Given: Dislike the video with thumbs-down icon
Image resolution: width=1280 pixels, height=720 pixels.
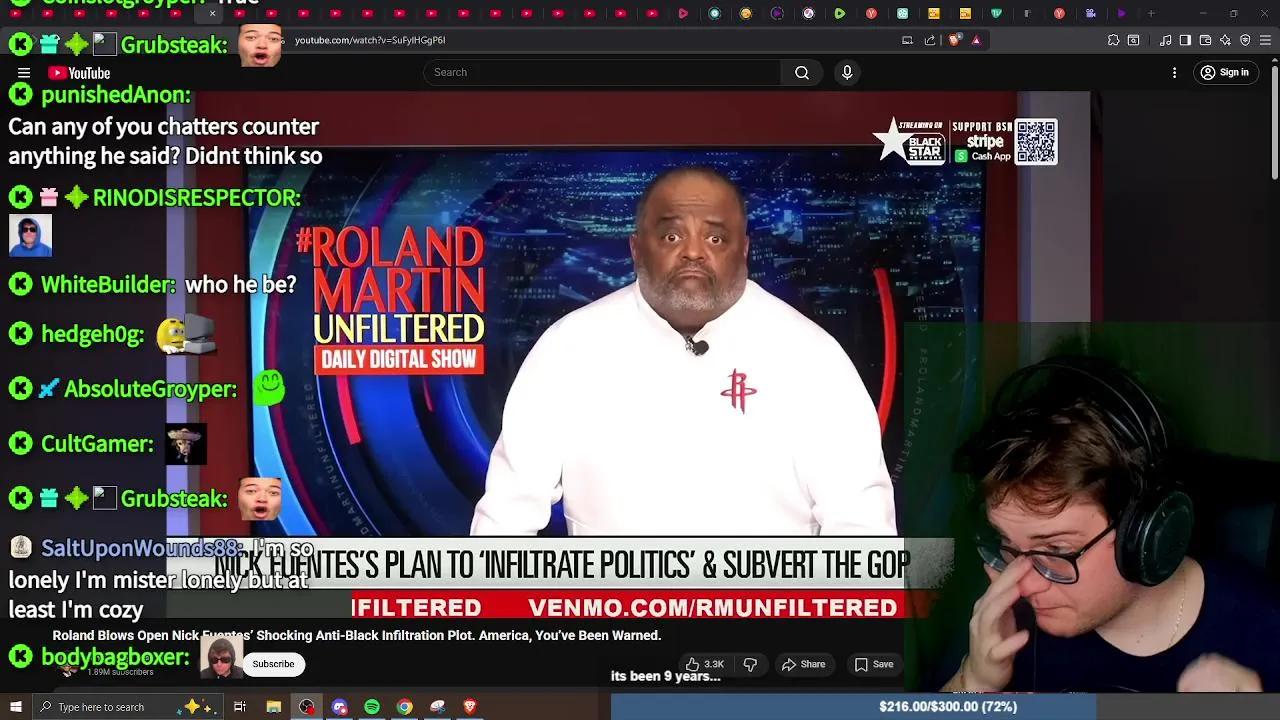Looking at the screenshot, I should tap(750, 664).
